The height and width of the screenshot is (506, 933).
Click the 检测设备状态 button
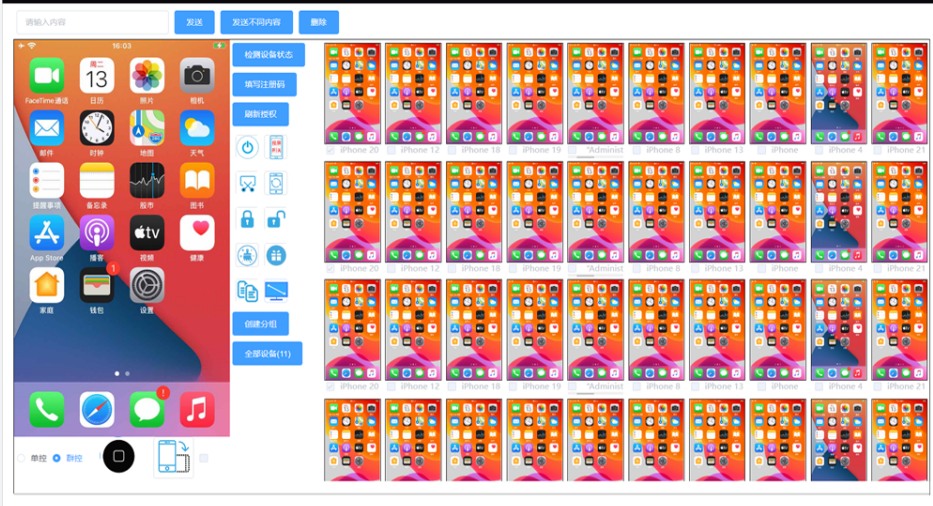tap(268, 54)
